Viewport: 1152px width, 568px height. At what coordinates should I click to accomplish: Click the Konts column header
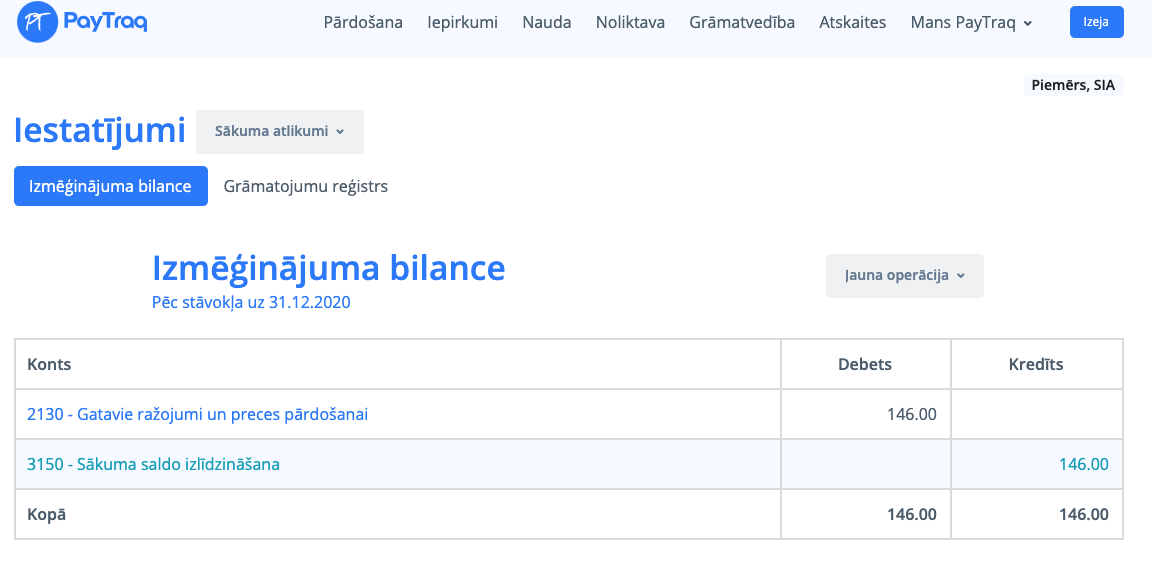(50, 364)
